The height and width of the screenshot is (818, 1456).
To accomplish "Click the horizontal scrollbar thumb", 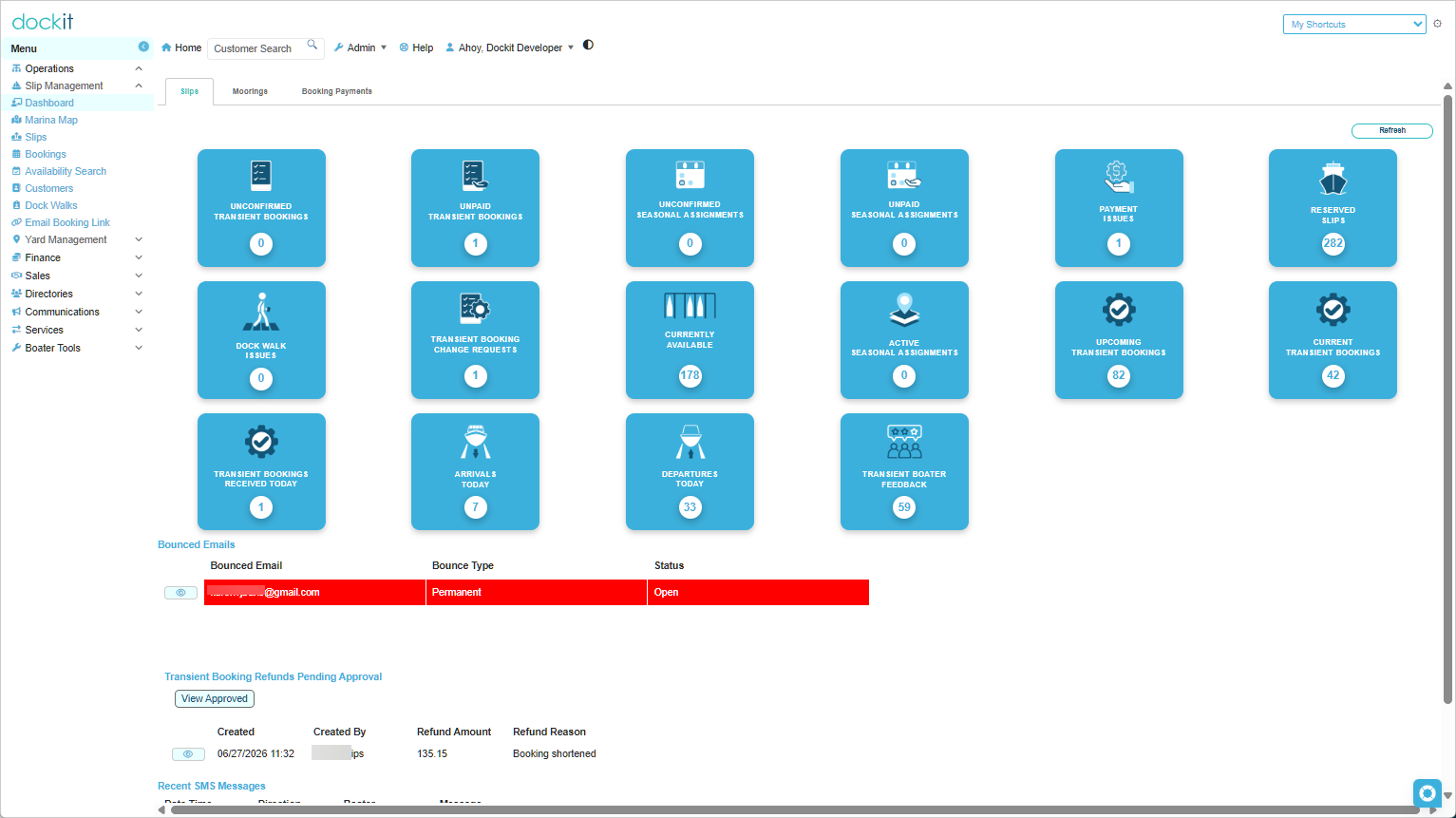I will click(x=795, y=810).
